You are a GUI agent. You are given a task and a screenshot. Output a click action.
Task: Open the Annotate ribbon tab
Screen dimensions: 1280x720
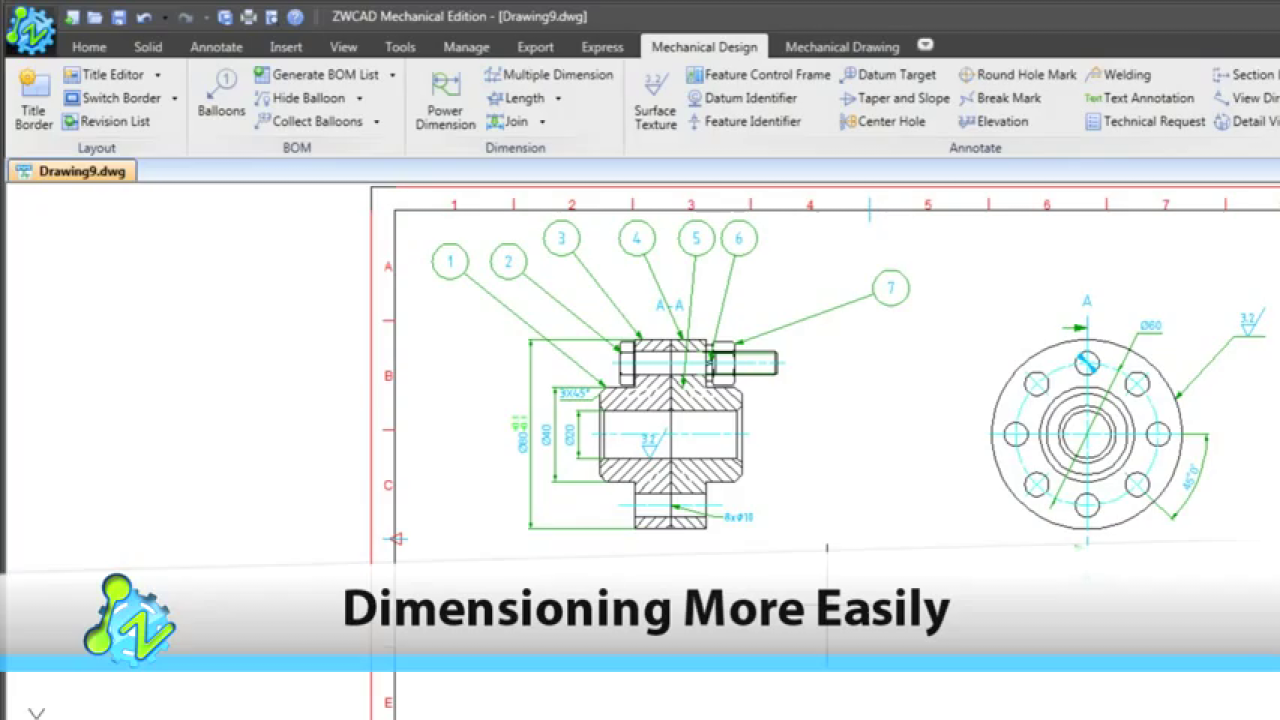[x=216, y=47]
